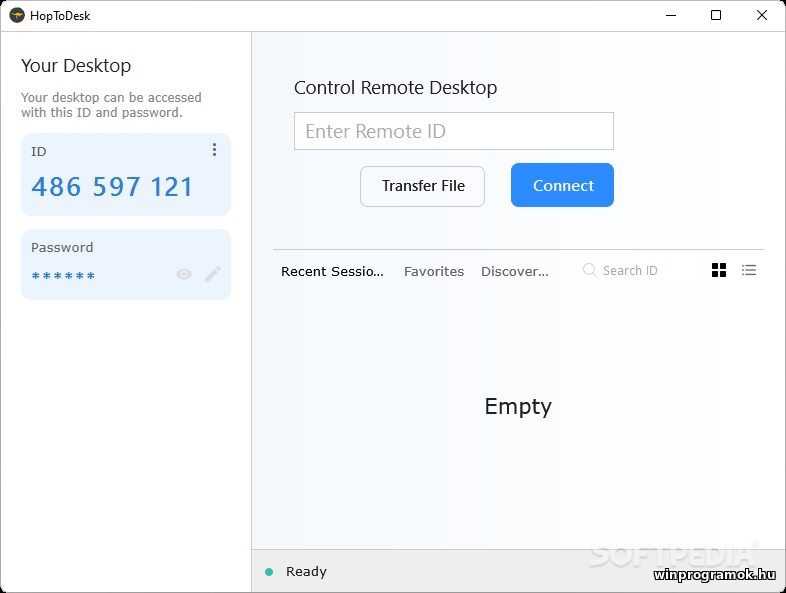
Task: Switch to list view layout
Action: [x=749, y=270]
